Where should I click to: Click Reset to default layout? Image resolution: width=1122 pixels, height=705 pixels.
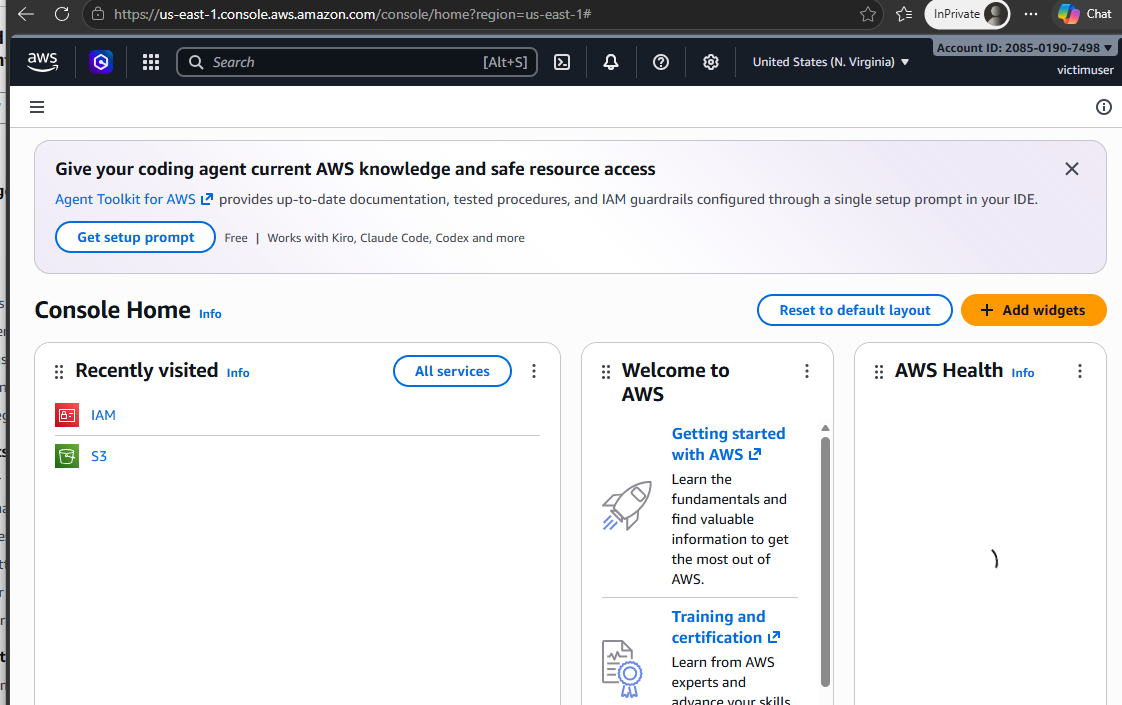(x=854, y=310)
